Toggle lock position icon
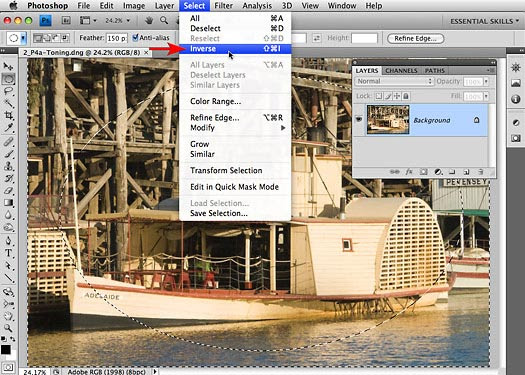 coord(397,96)
